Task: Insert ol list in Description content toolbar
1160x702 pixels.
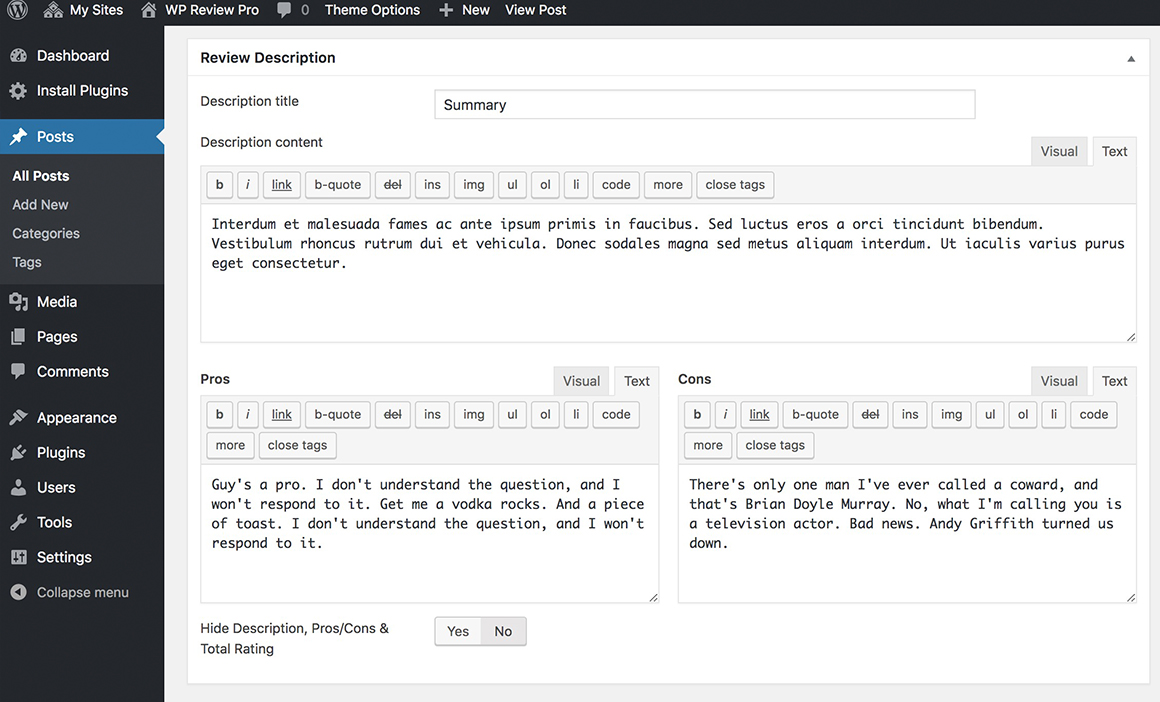Action: click(545, 185)
